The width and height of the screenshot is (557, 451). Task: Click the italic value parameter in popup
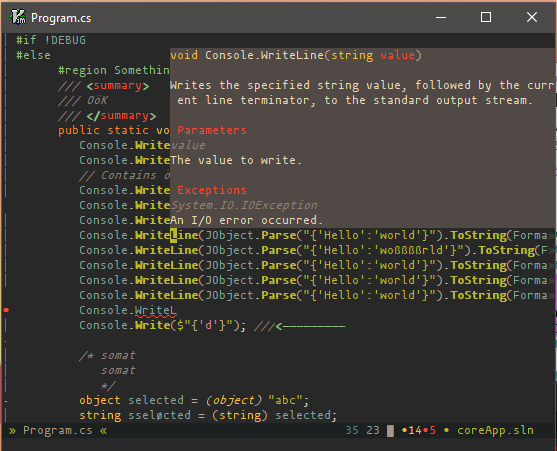click(x=188, y=145)
